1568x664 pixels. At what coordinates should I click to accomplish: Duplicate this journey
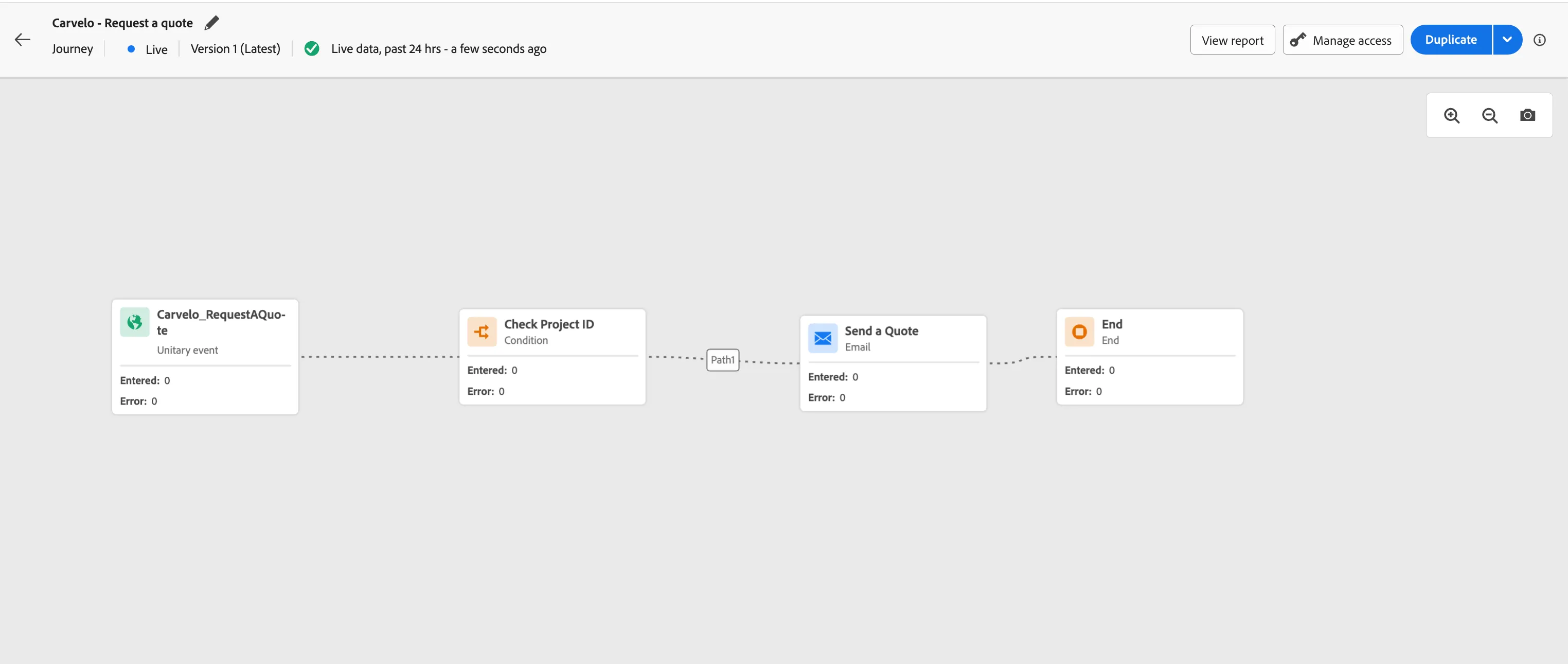coord(1451,40)
